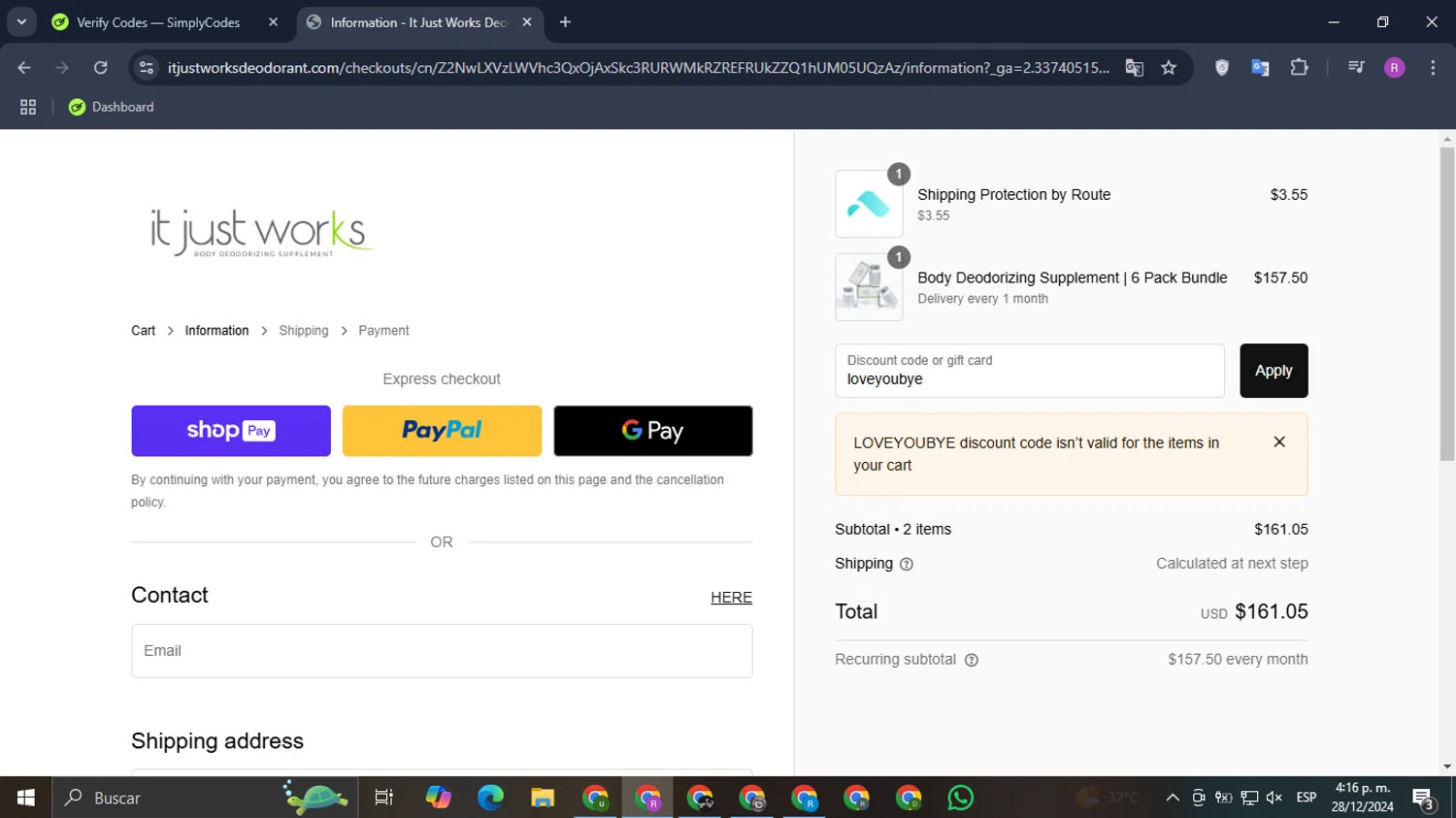
Task: Click the Email contact field
Action: coord(442,651)
